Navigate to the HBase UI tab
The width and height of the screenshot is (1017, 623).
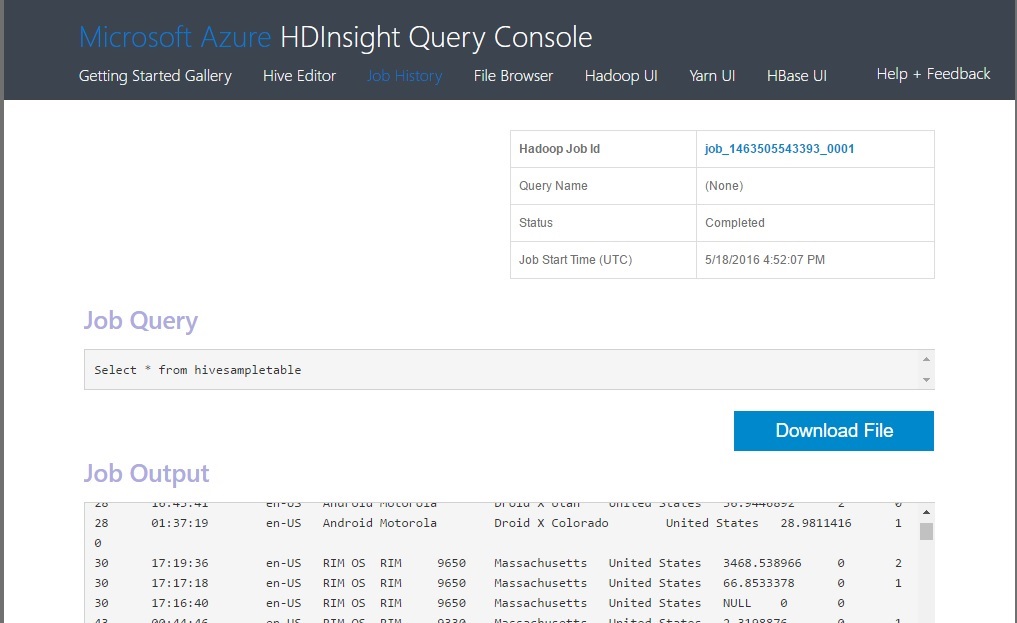(x=796, y=76)
